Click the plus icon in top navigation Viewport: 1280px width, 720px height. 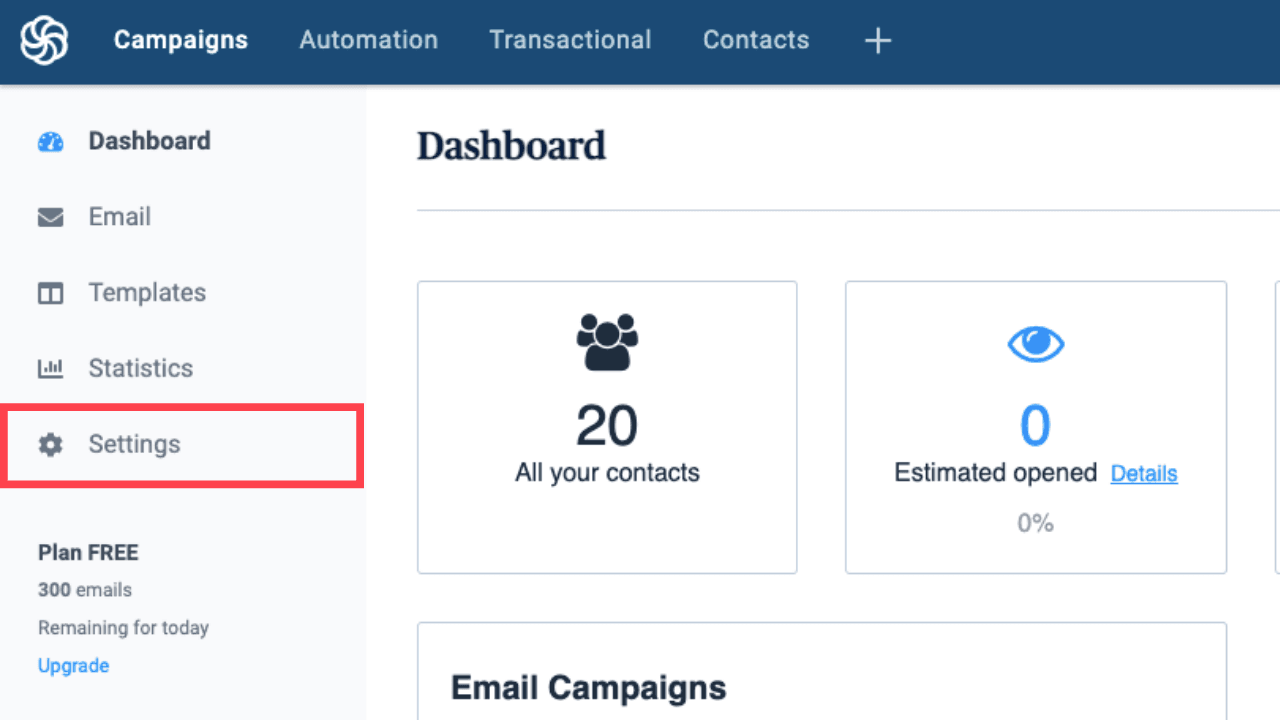(877, 41)
